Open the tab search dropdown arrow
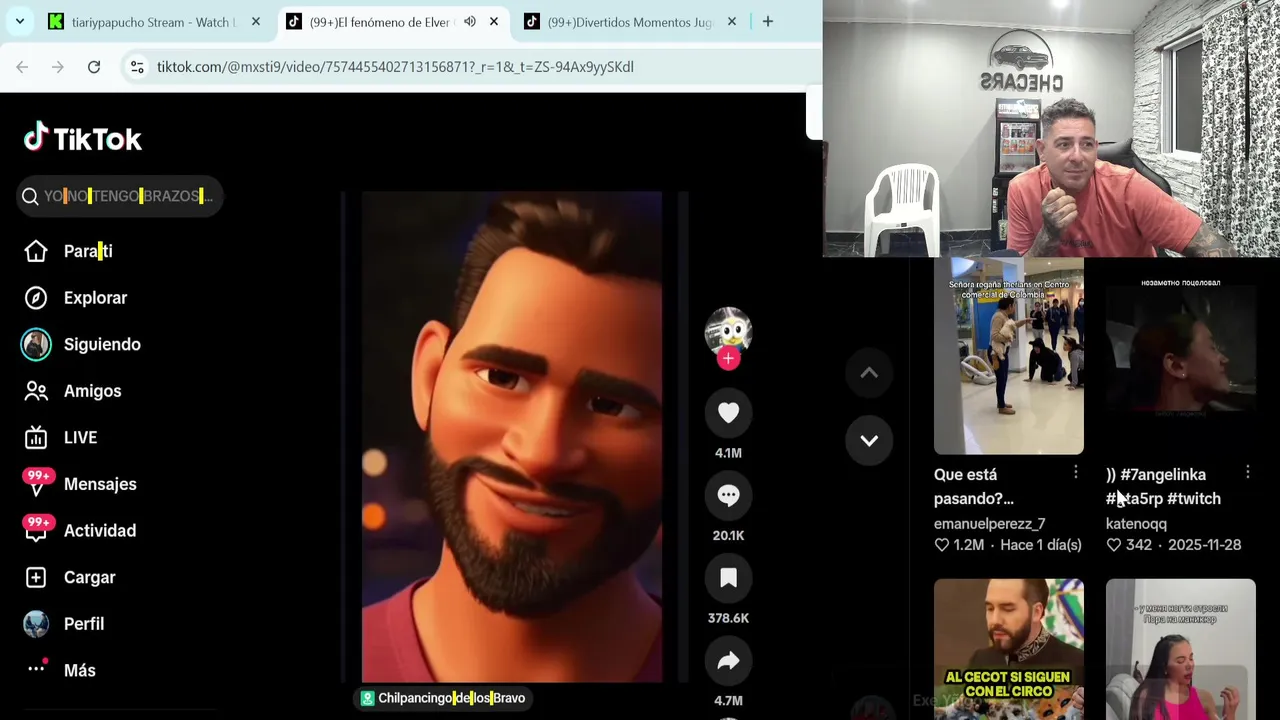 coord(19,22)
